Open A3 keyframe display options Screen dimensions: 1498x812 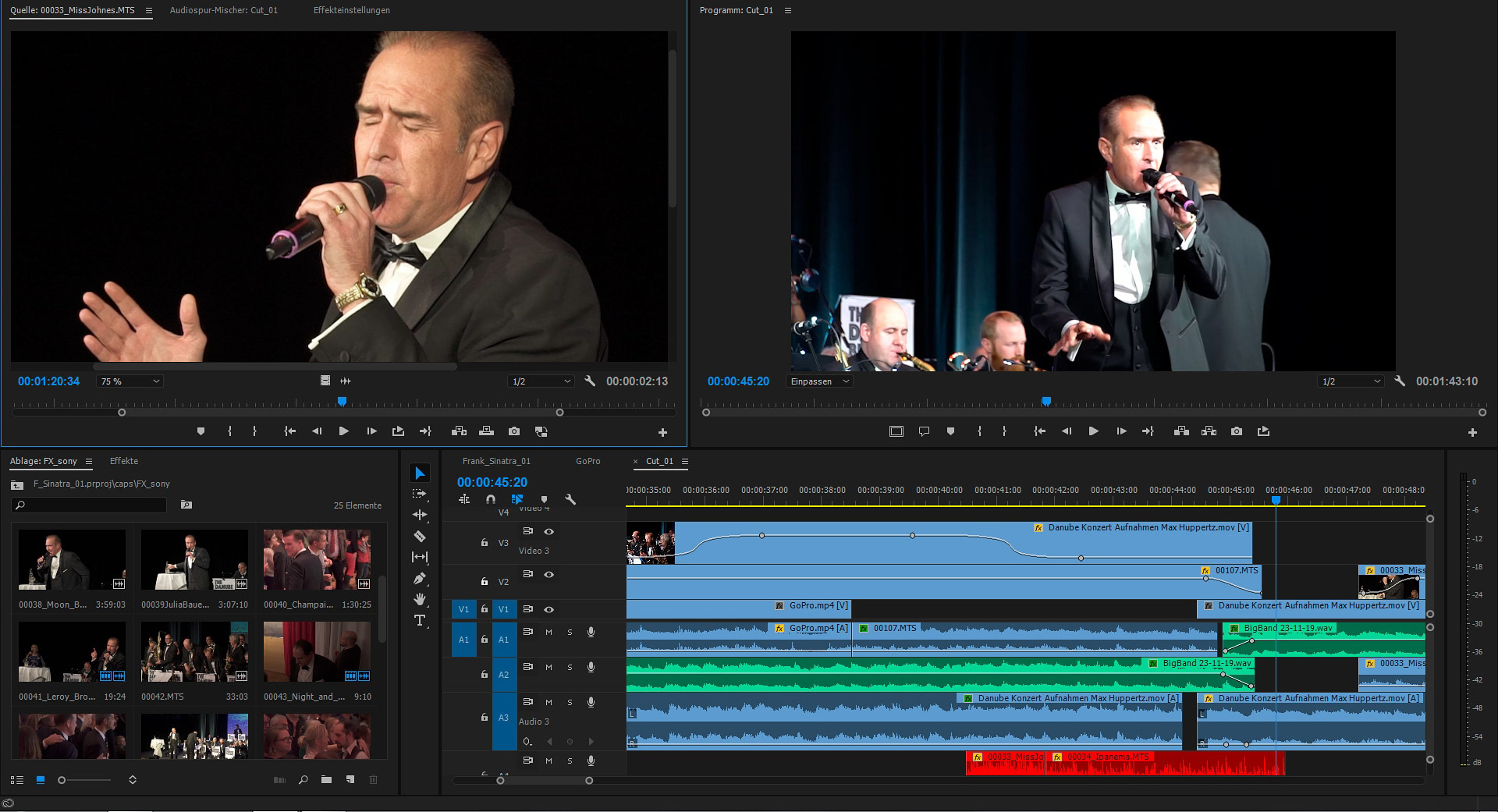(x=527, y=741)
